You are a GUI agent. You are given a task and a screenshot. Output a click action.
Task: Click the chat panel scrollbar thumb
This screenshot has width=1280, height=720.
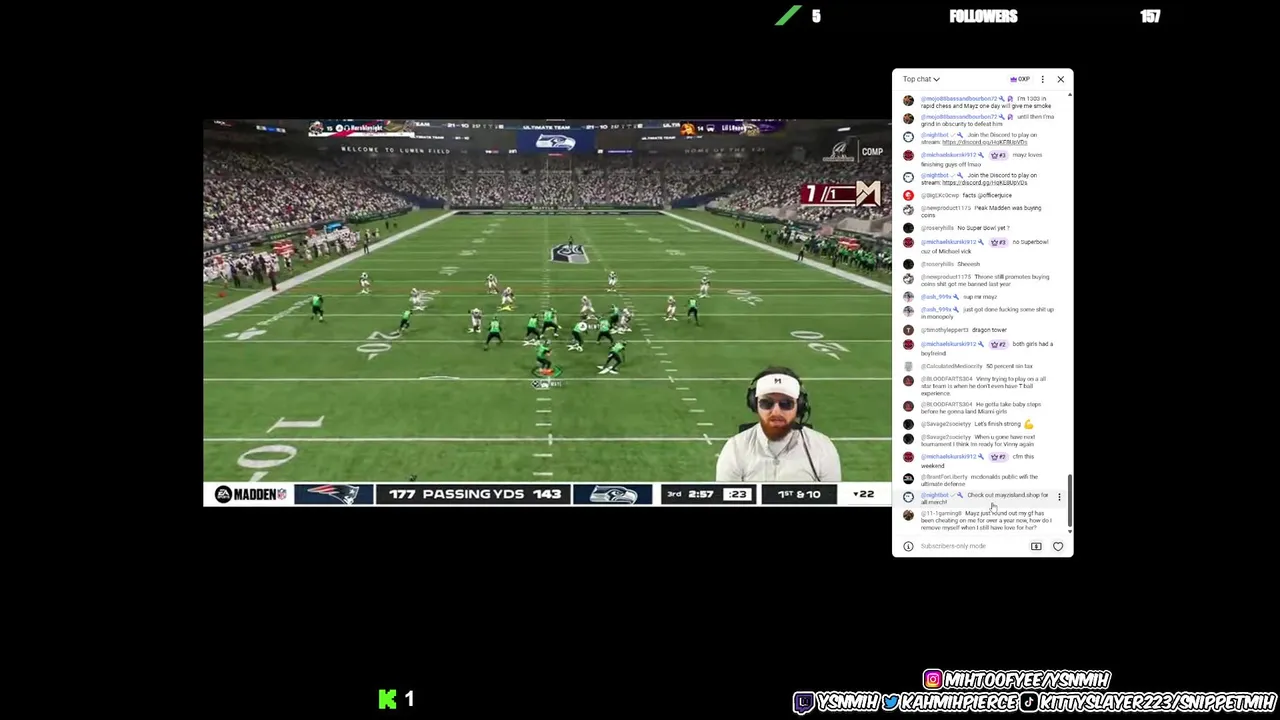pos(1070,501)
